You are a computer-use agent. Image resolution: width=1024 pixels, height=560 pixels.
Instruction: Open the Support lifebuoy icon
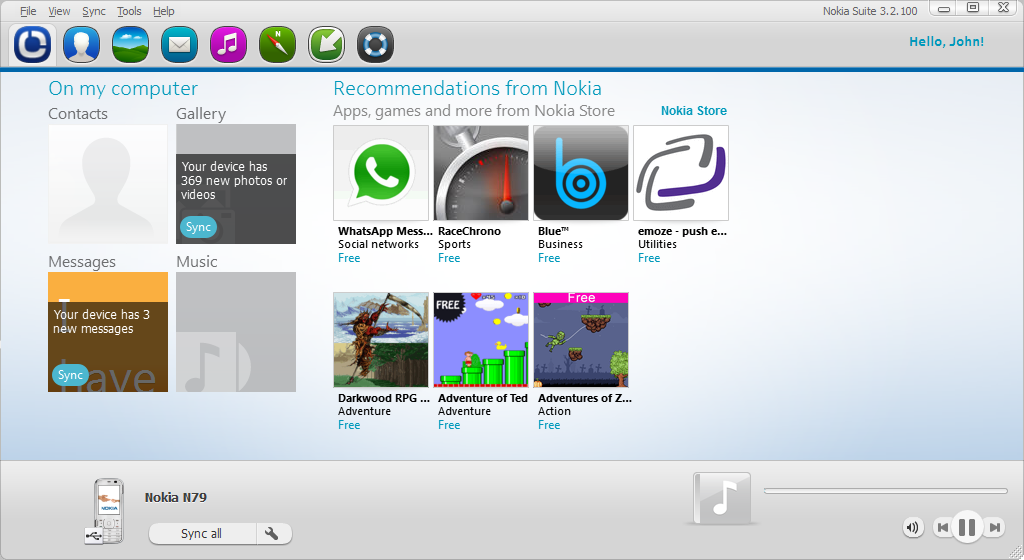(375, 44)
